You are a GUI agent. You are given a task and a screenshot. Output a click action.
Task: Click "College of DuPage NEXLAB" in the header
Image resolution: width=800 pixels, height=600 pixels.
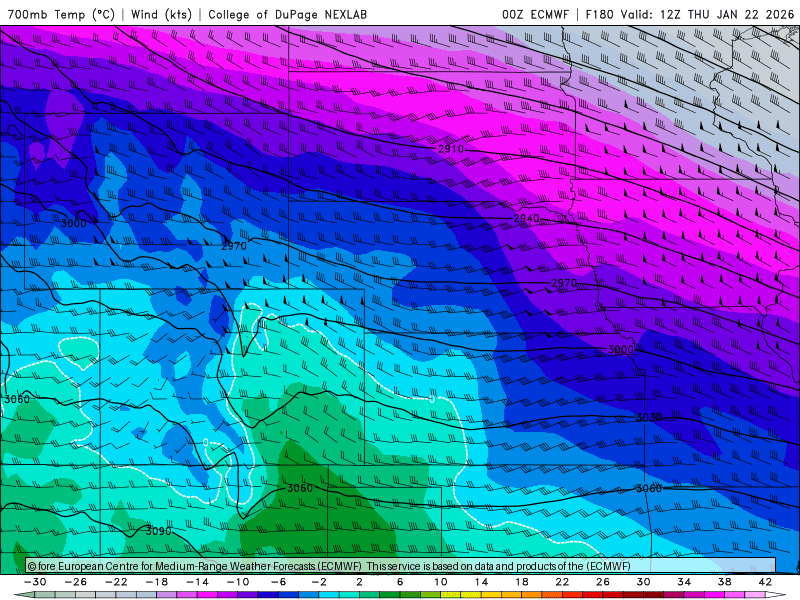pos(287,14)
